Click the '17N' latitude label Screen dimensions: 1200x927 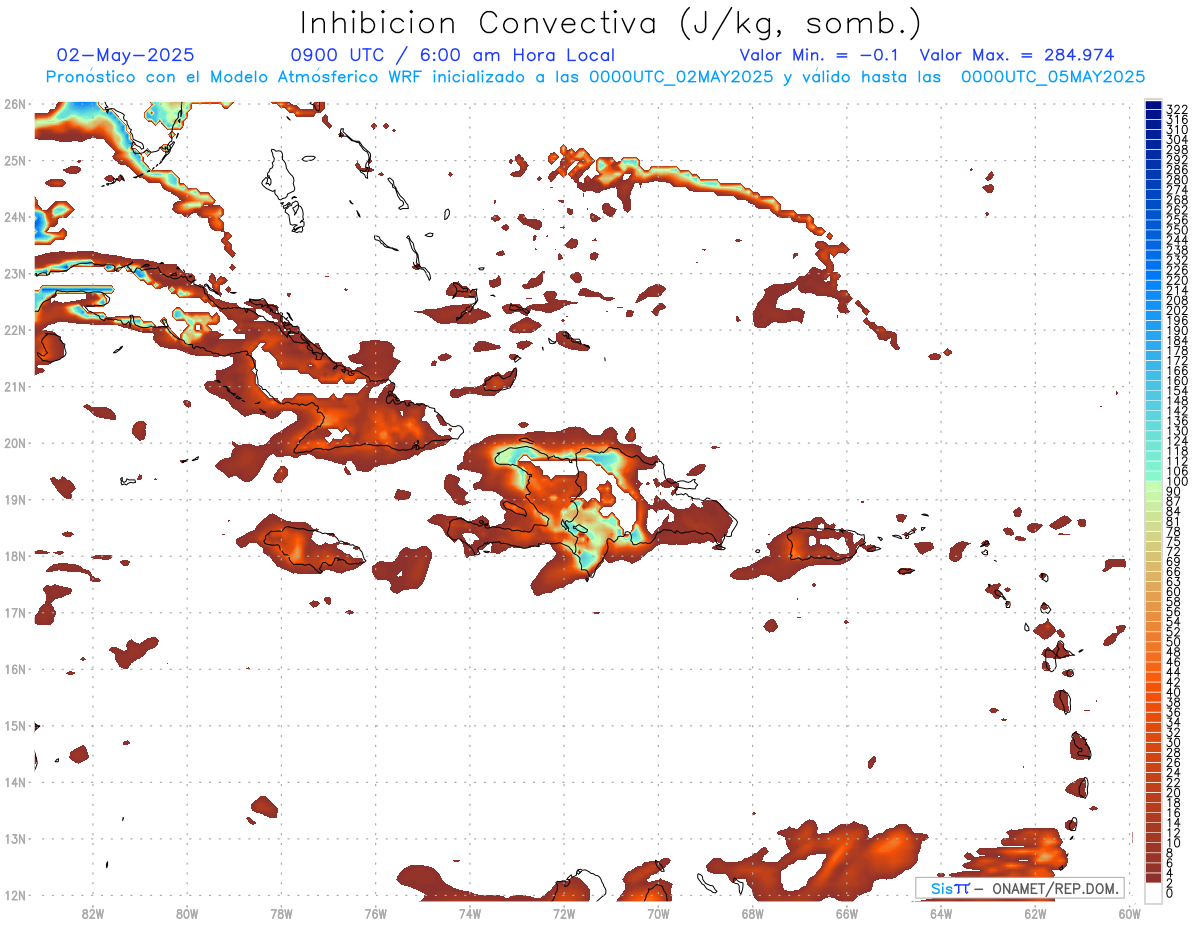(15, 612)
